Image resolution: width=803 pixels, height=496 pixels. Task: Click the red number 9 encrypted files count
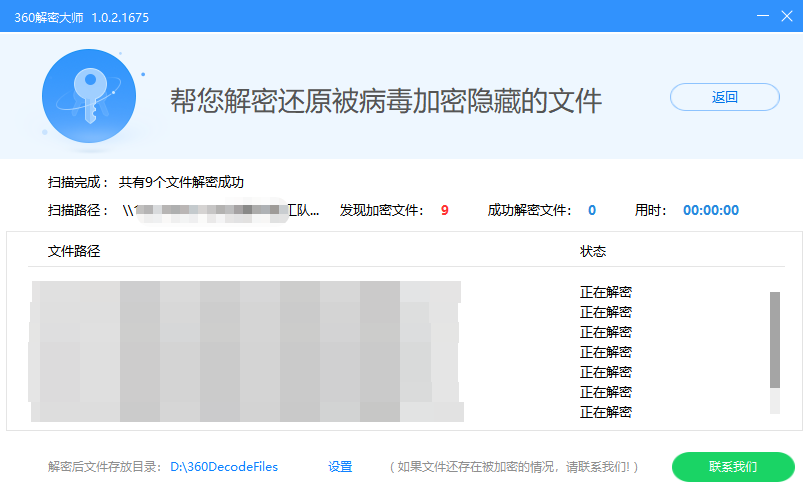coord(444,211)
